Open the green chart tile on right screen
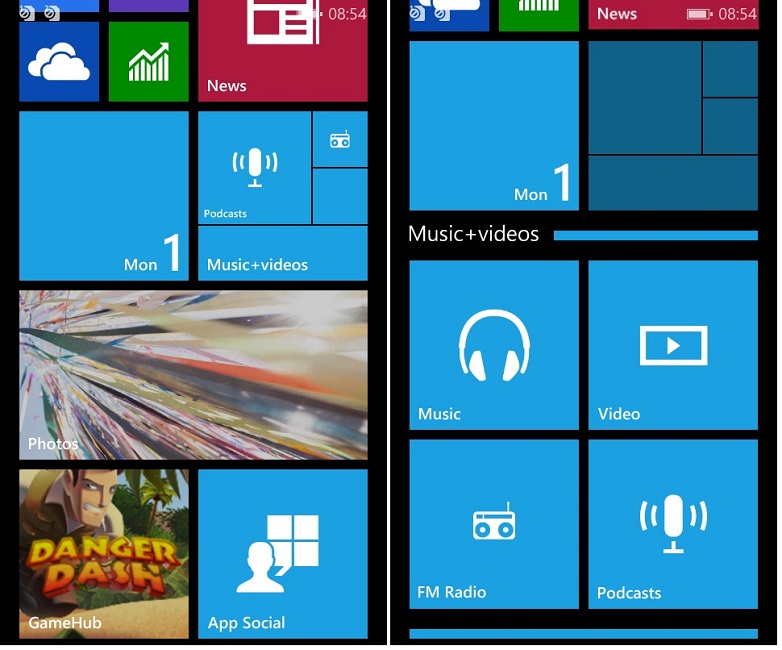Image resolution: width=782 pixels, height=650 pixels. point(539,15)
